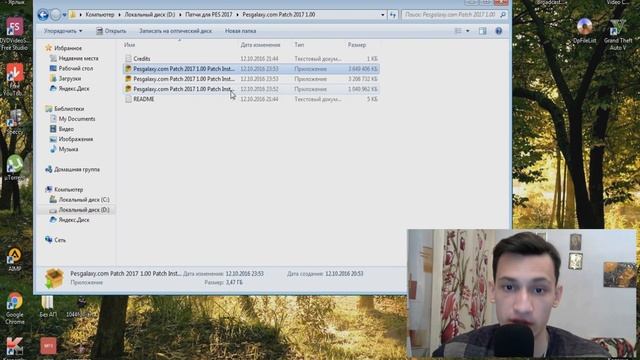640x360 pixels.
Task: Open the address bar history dropdown
Action: [x=382, y=15]
